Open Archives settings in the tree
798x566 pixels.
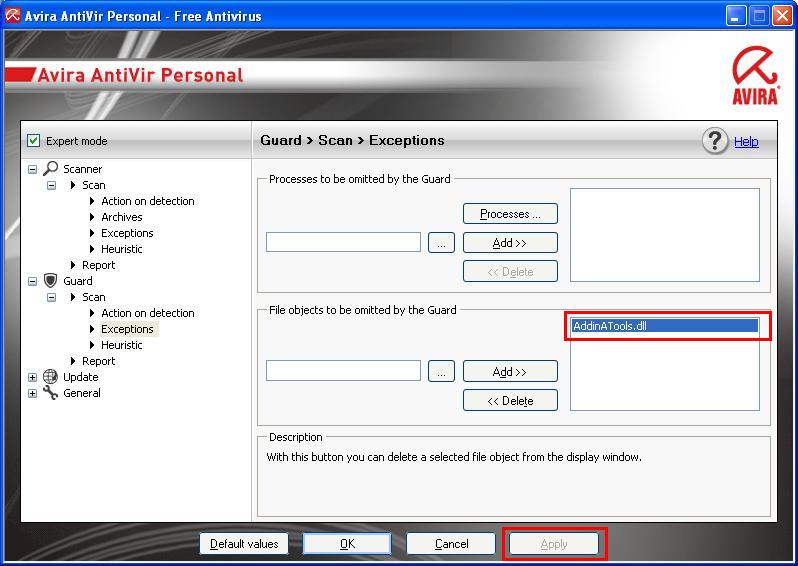pyautogui.click(x=122, y=217)
